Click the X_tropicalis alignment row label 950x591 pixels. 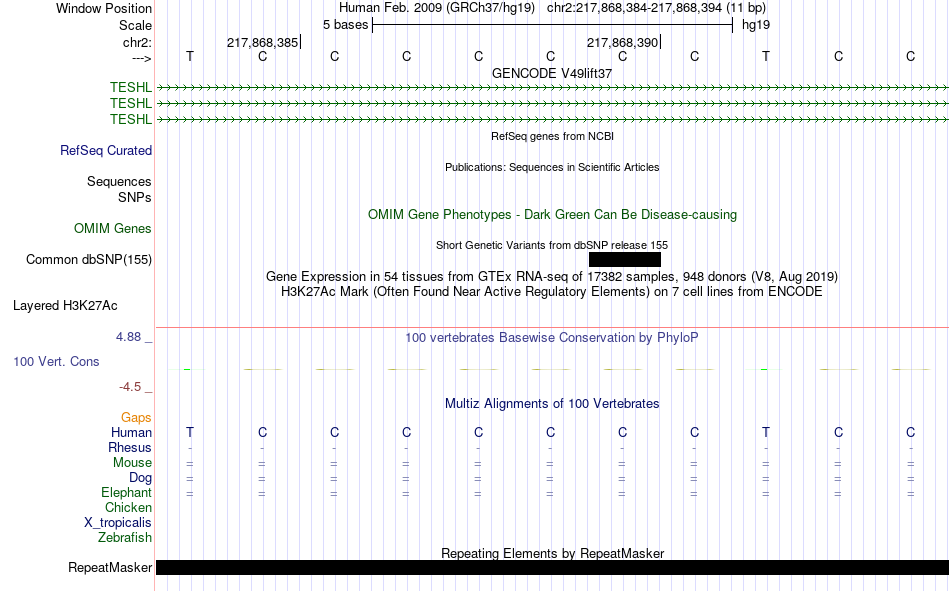point(118,523)
